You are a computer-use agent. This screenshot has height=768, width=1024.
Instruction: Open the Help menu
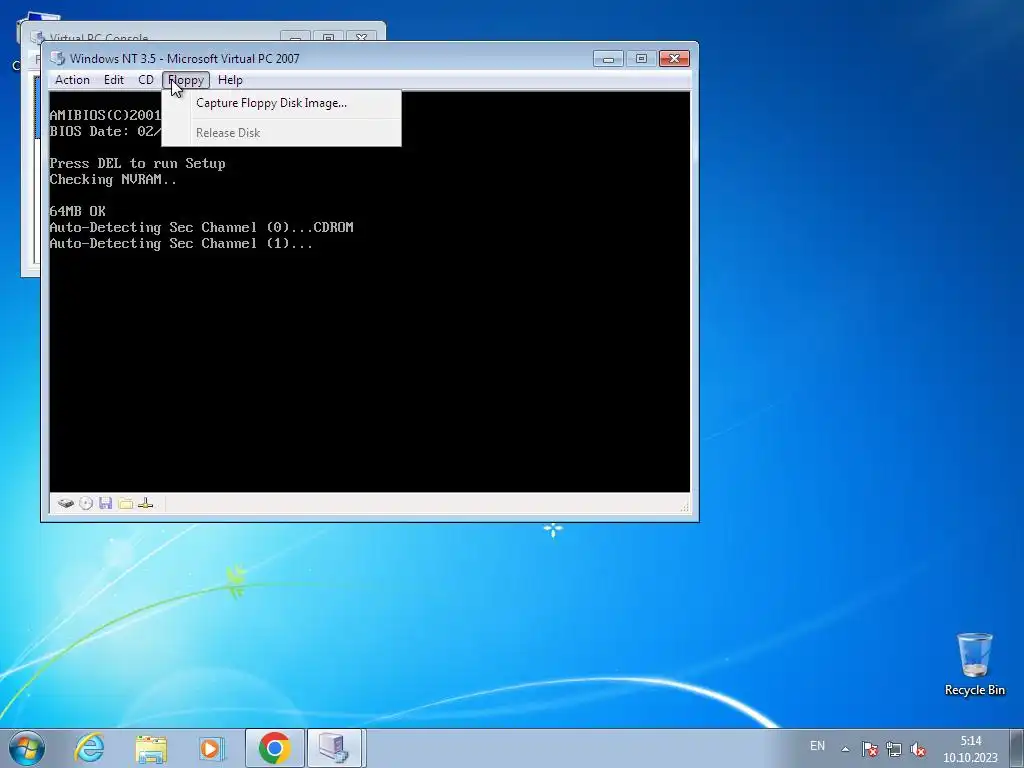pos(230,80)
